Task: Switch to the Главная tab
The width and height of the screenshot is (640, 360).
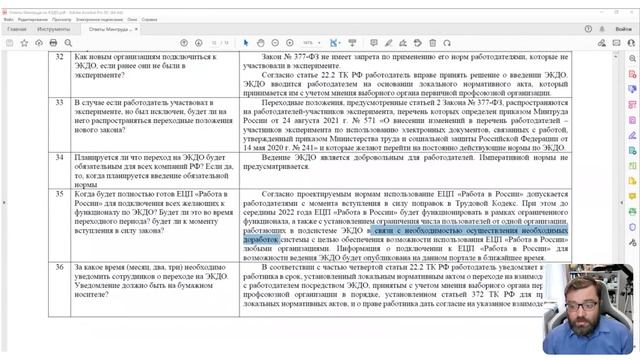Action: click(17, 29)
